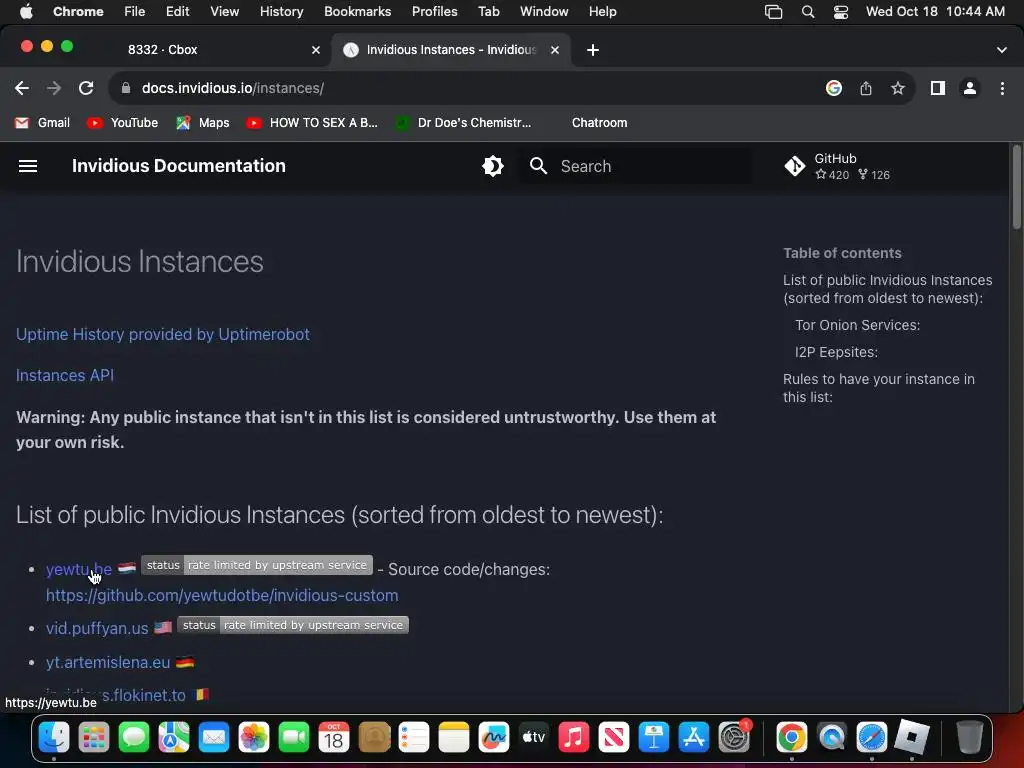This screenshot has width=1024, height=768.
Task: Open Messages from the dock
Action: coord(134,738)
